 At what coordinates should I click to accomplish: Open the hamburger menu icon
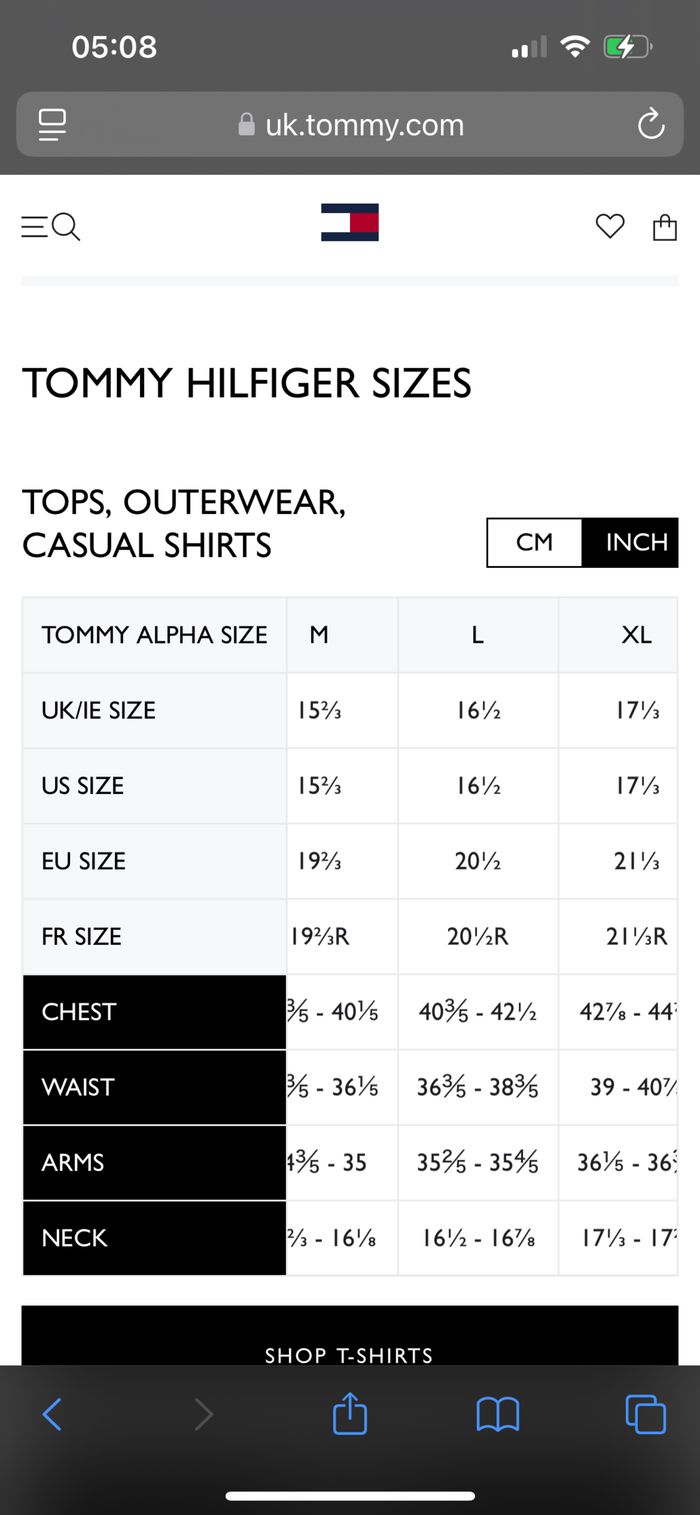[x=34, y=228]
